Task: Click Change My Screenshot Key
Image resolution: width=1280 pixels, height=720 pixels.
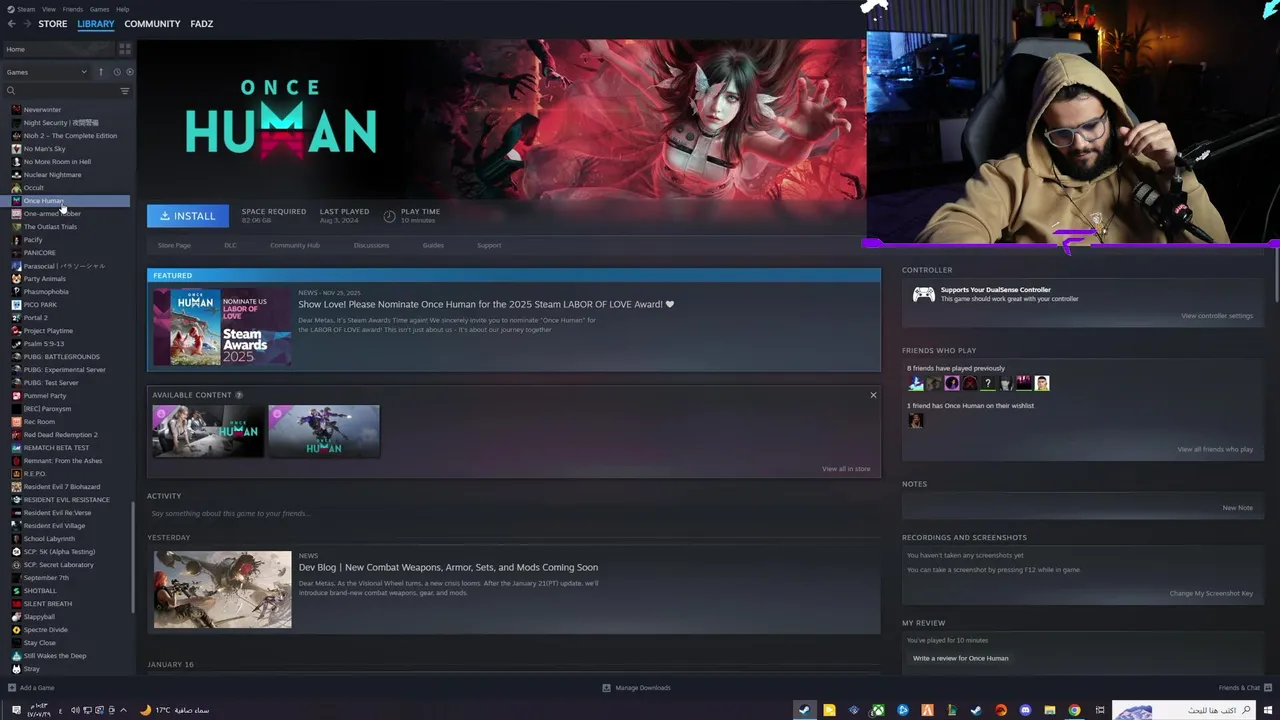Action: 1211,594
